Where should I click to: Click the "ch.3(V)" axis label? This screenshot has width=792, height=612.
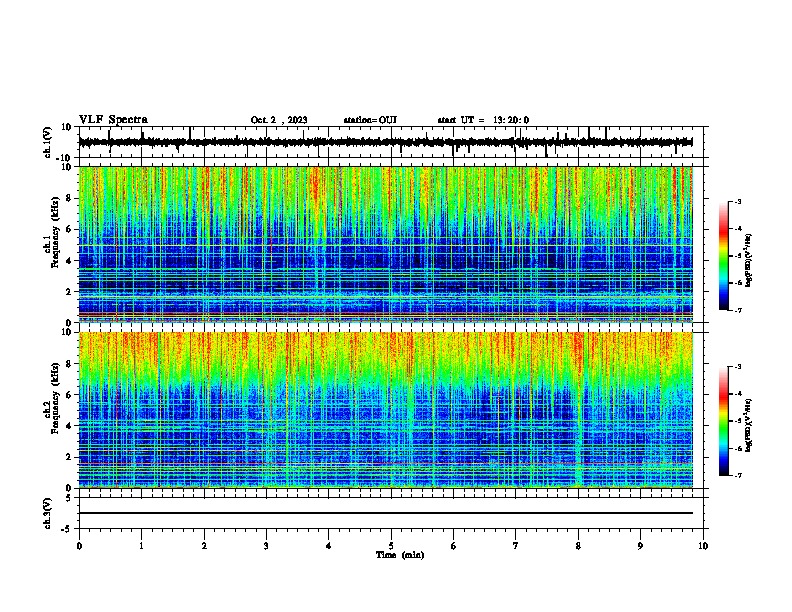[48, 513]
